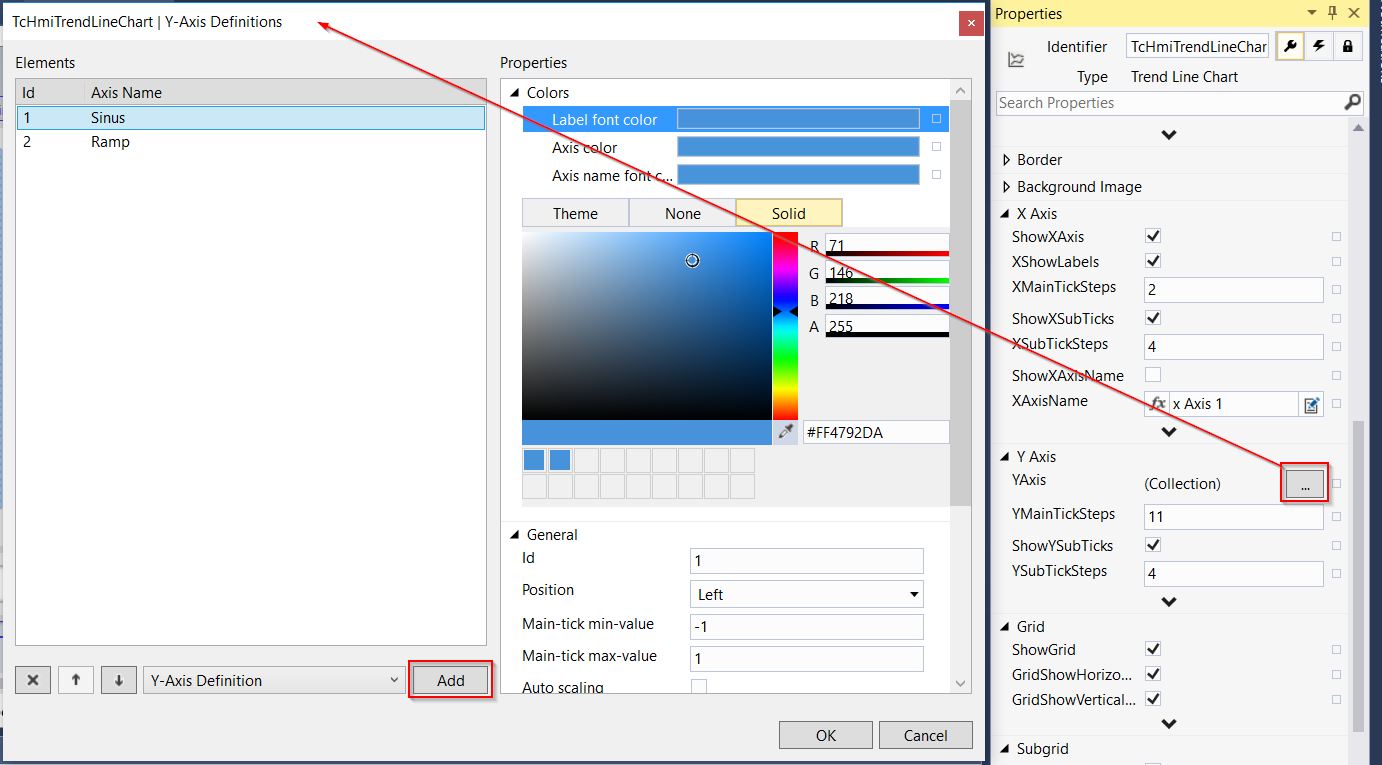This screenshot has height=765, width=1382.
Task: Toggle ShowYSubTicks checkbox
Action: click(1153, 545)
